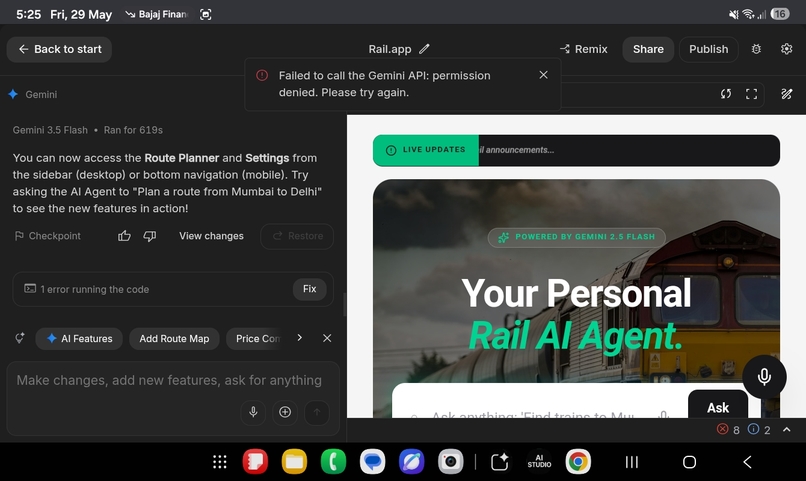Open the console info count indicator
The width and height of the screenshot is (806, 481).
click(759, 430)
